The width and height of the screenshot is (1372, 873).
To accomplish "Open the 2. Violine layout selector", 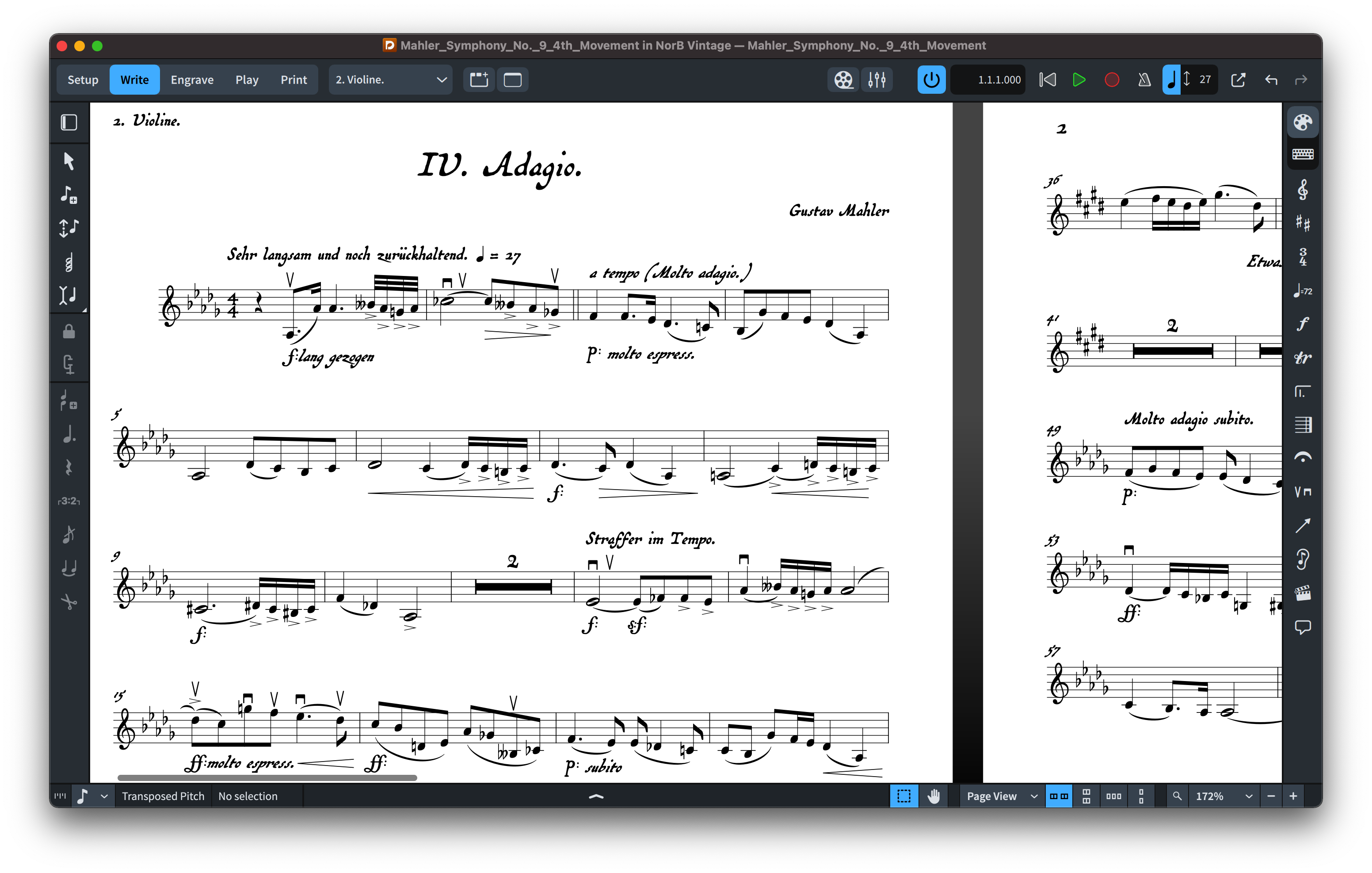I will pos(390,80).
